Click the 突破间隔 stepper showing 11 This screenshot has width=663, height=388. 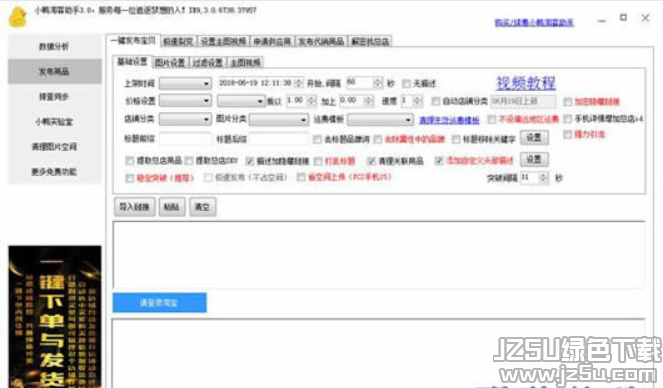click(534, 178)
